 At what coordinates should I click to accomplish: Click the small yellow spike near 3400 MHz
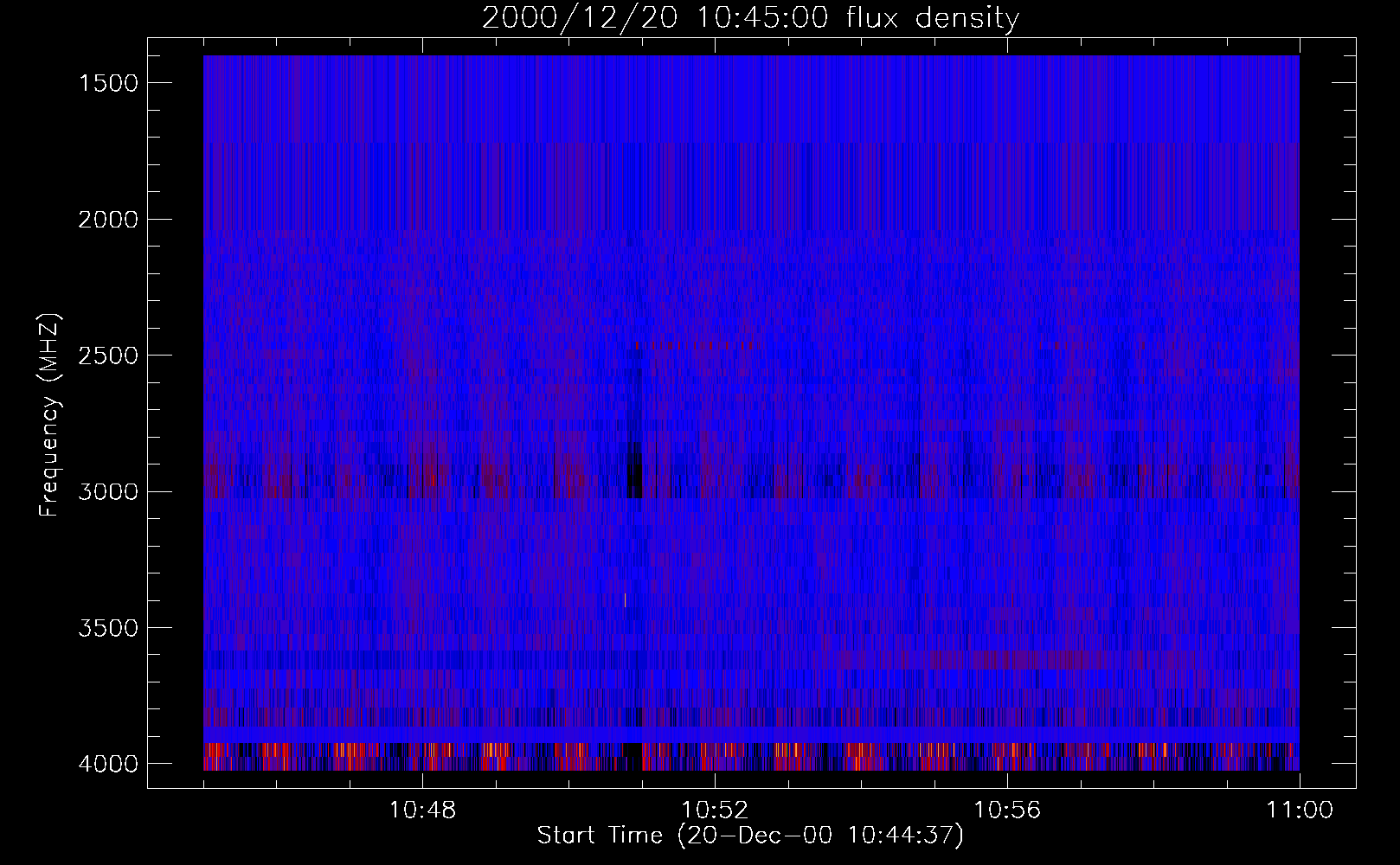click(625, 599)
